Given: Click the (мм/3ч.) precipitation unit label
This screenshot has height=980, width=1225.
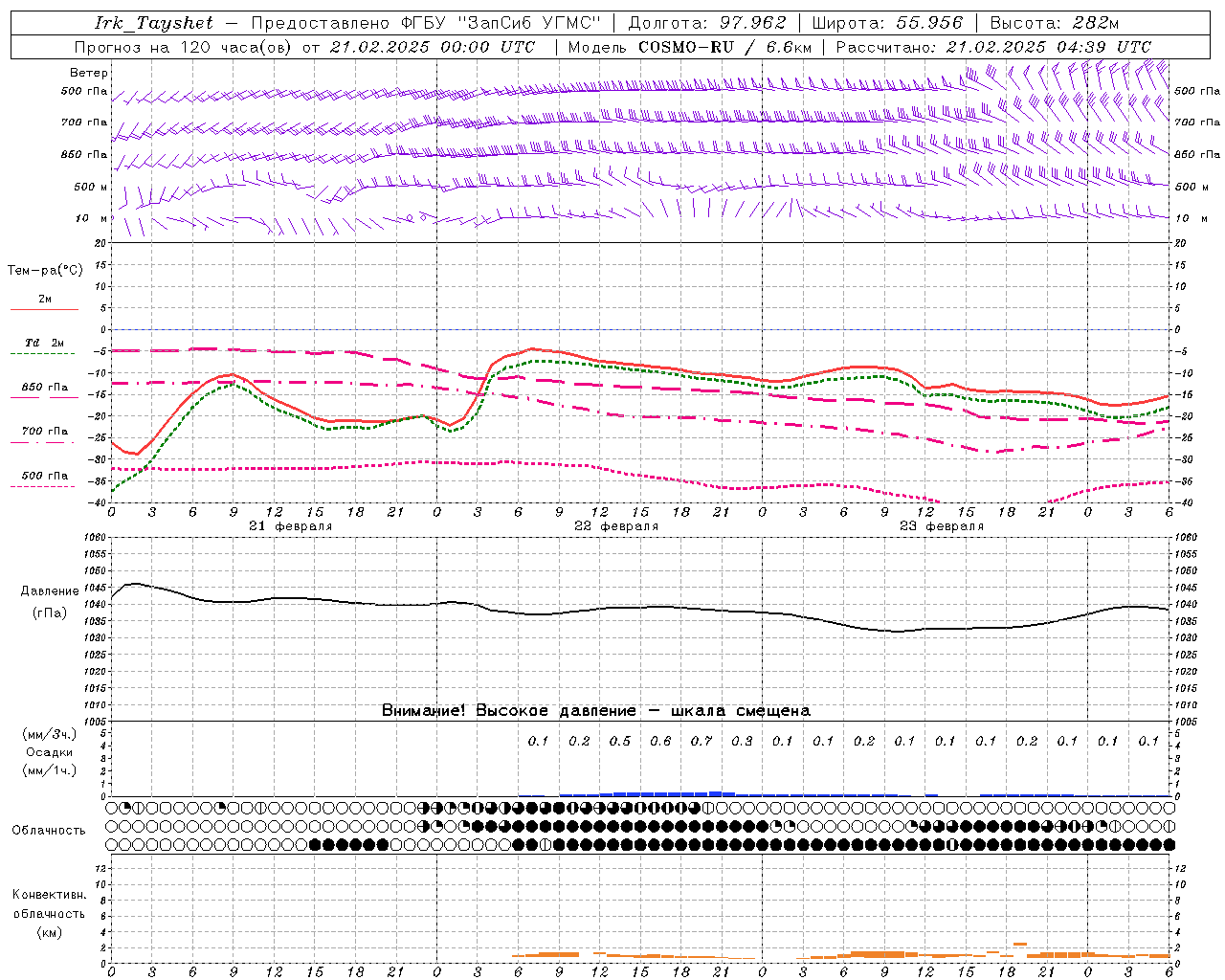Looking at the screenshot, I should (x=49, y=734).
